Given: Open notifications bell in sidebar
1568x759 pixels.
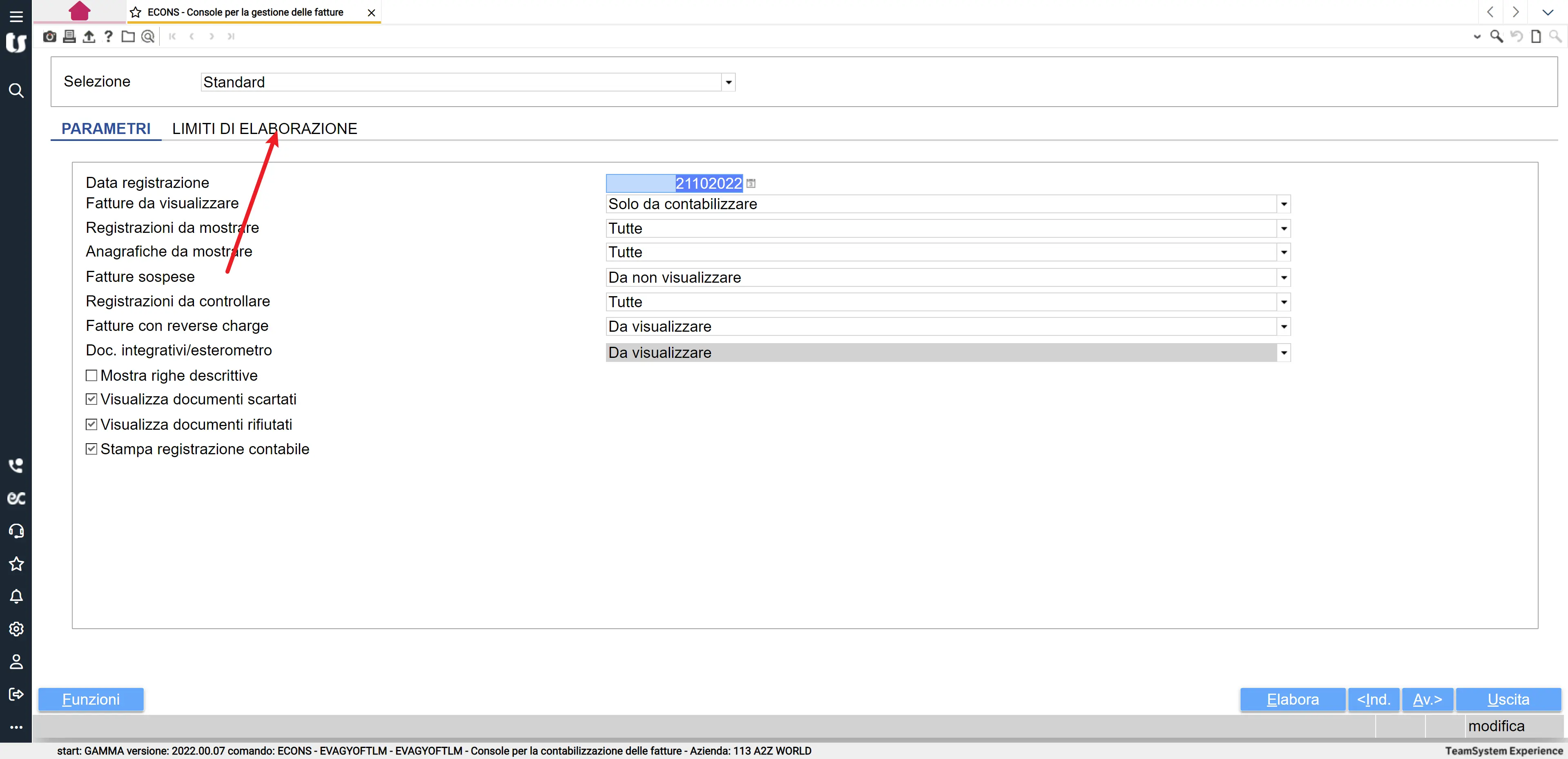Looking at the screenshot, I should (16, 596).
